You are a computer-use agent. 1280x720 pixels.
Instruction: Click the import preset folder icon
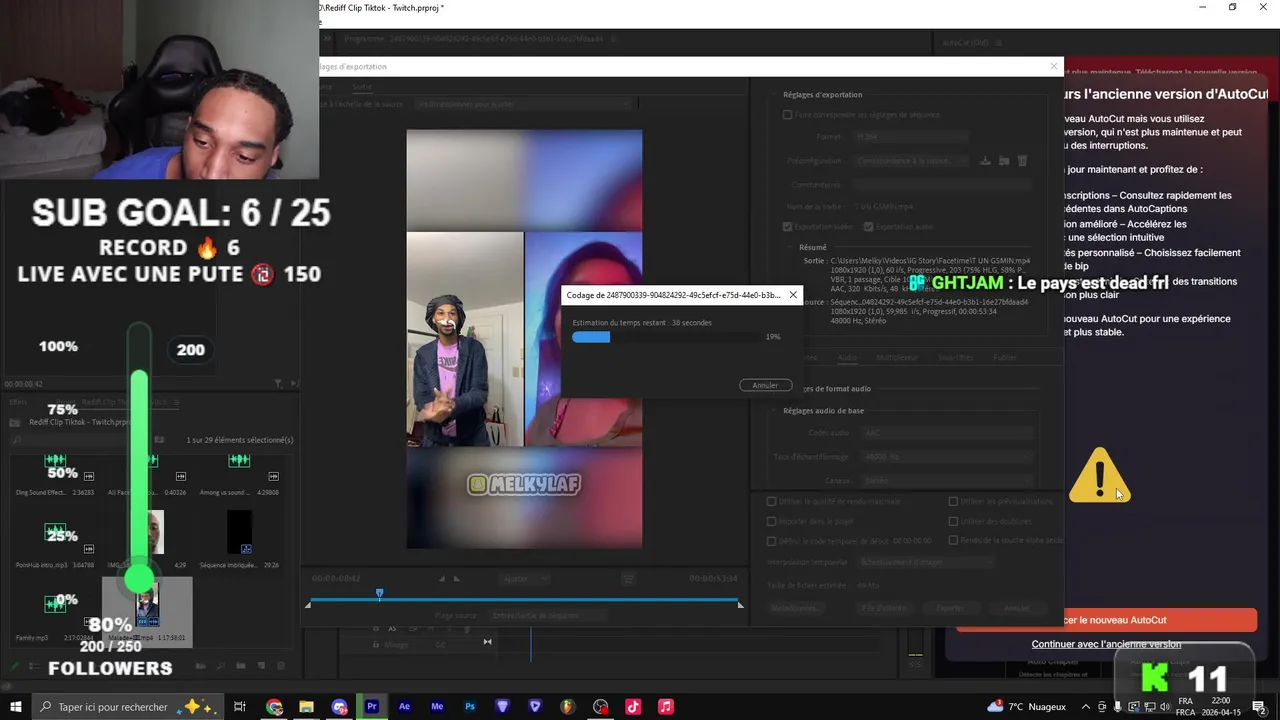(1004, 160)
